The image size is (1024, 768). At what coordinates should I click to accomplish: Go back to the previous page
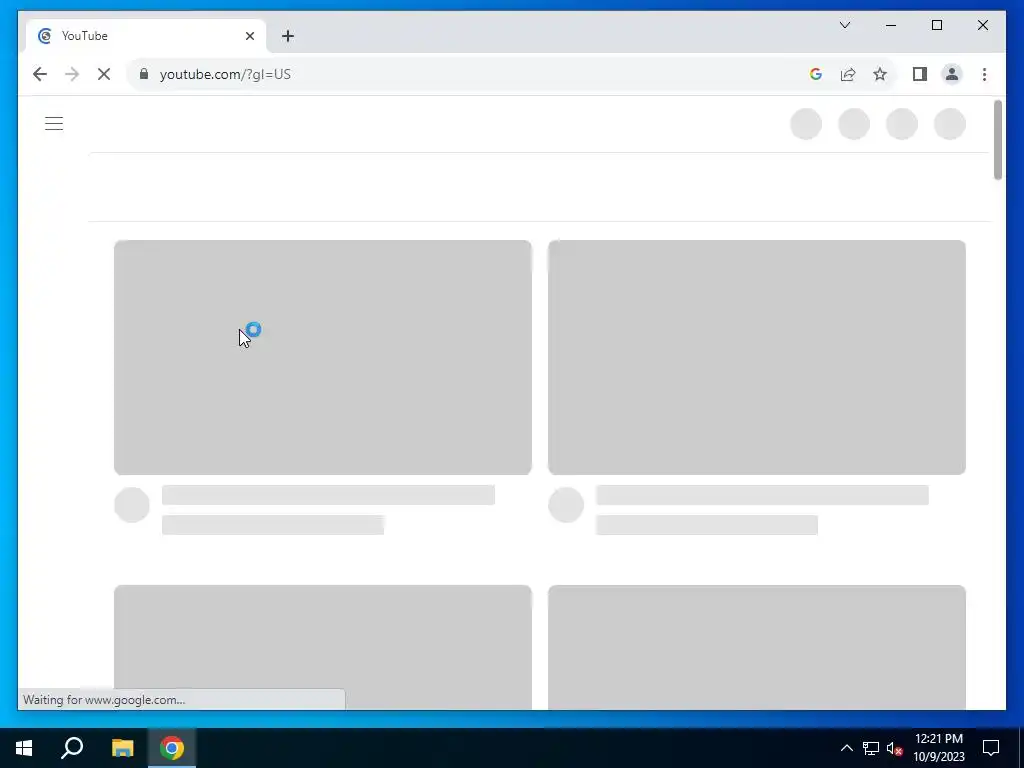[40, 74]
